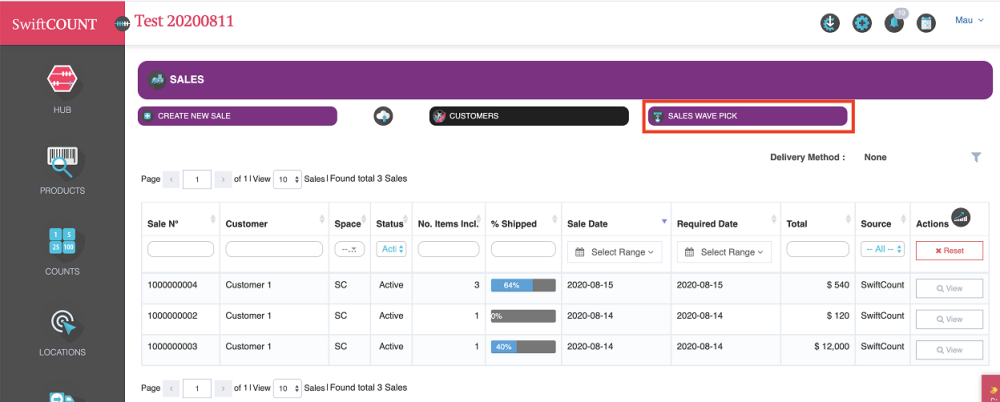This screenshot has width=1000, height=402.
Task: View sale 1000000004 details
Action: click(949, 288)
